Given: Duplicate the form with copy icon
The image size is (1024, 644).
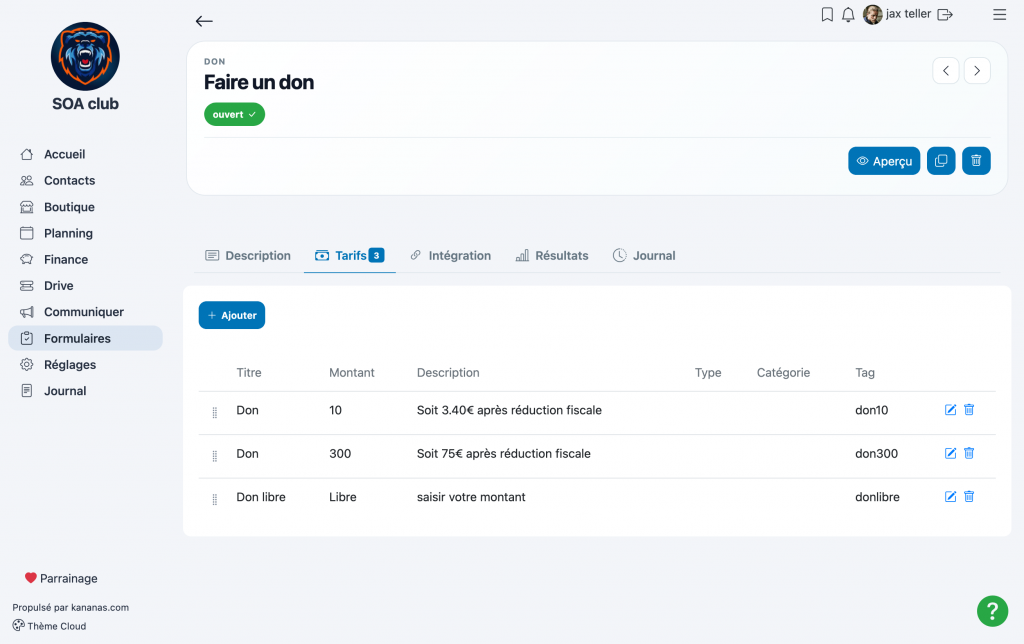Looking at the screenshot, I should pos(941,161).
